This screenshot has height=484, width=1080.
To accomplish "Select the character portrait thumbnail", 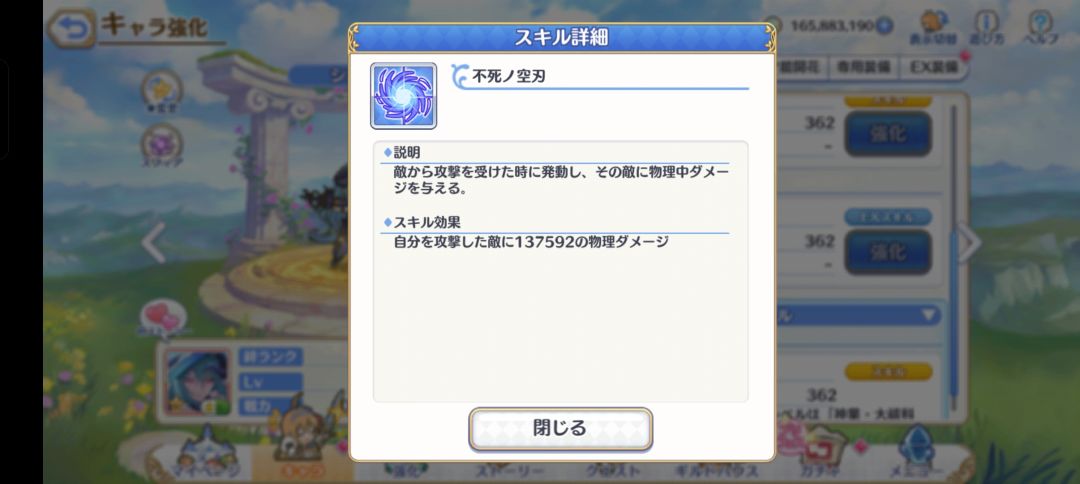I will [198, 383].
